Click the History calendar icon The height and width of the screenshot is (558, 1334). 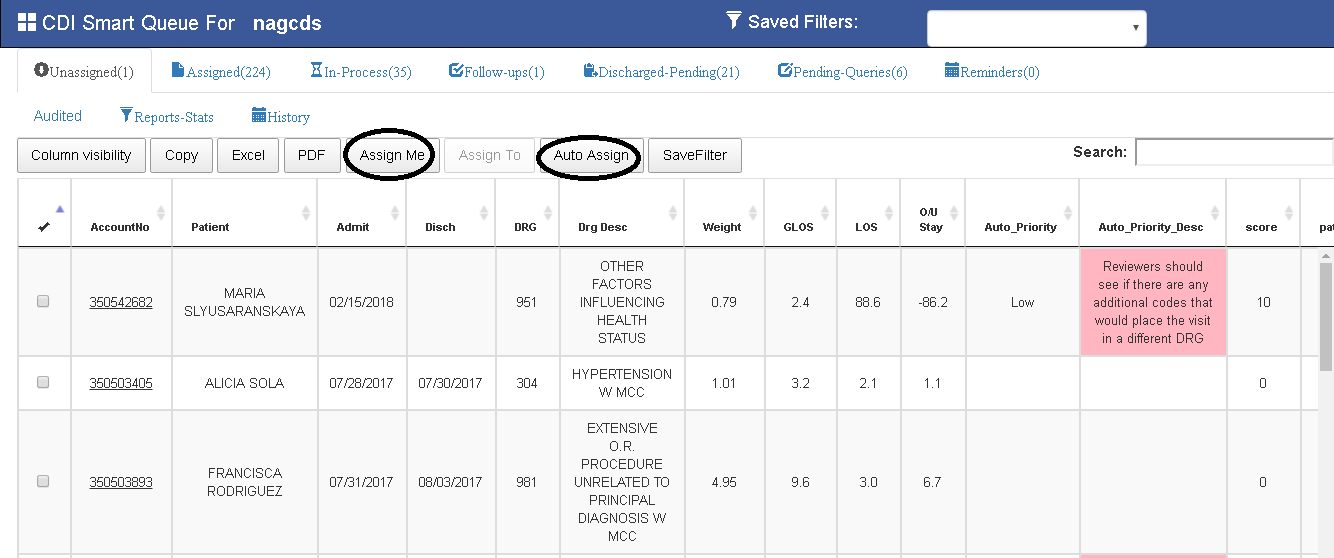click(259, 115)
